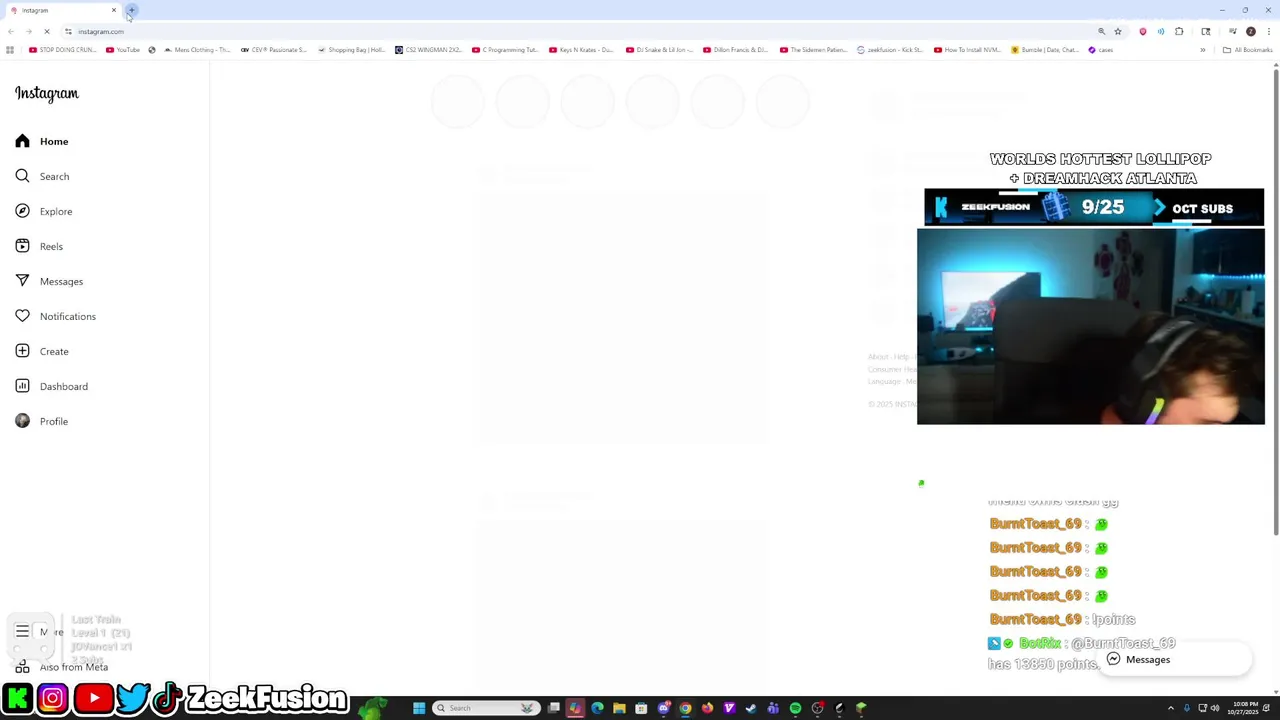Open Apps grid in bookmarks bar

pos(10,50)
